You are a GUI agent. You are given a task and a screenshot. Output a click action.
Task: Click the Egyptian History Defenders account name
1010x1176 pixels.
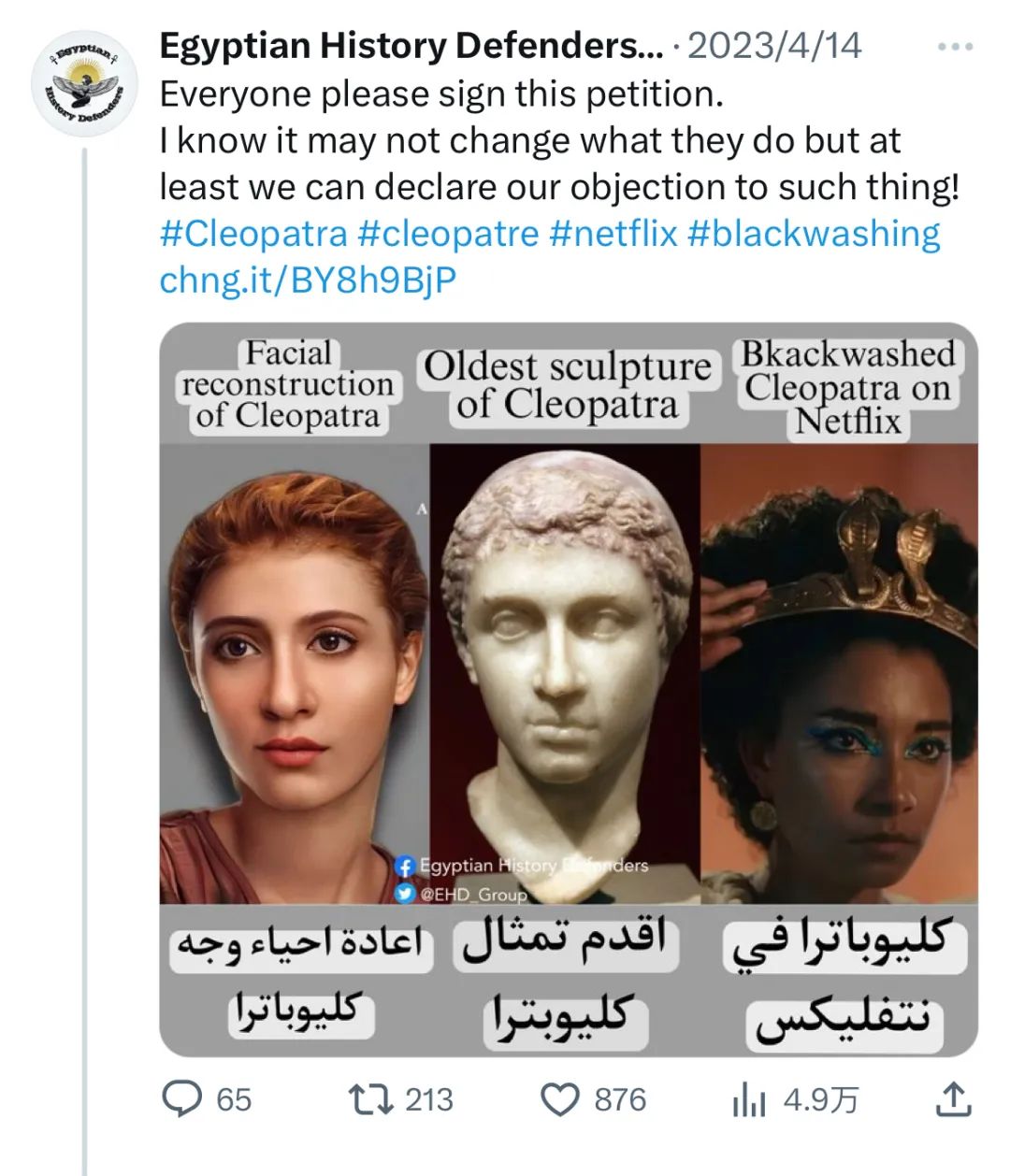click(x=411, y=46)
